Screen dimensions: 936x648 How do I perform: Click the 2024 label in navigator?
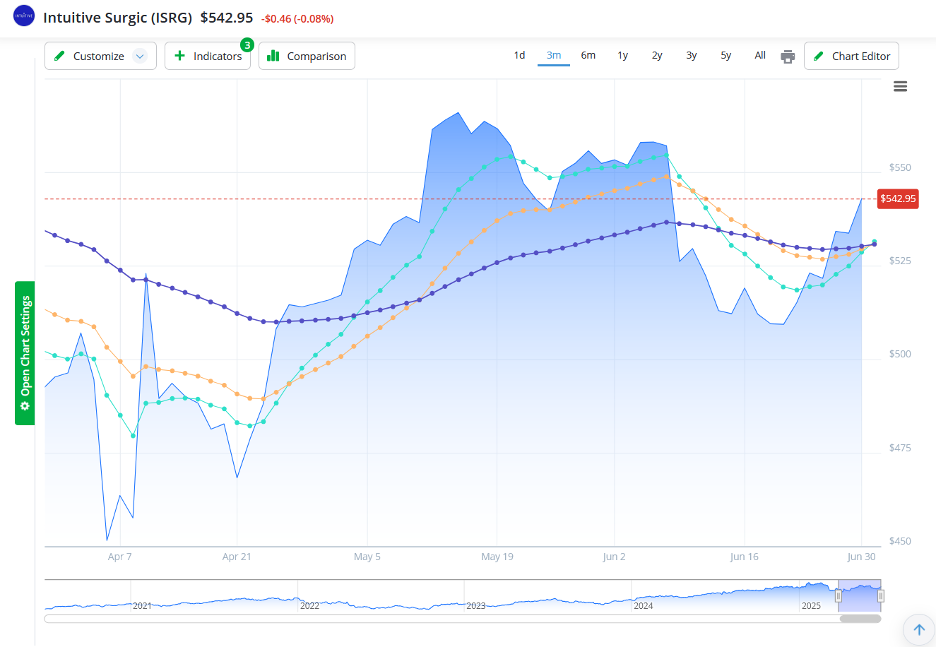(x=644, y=606)
